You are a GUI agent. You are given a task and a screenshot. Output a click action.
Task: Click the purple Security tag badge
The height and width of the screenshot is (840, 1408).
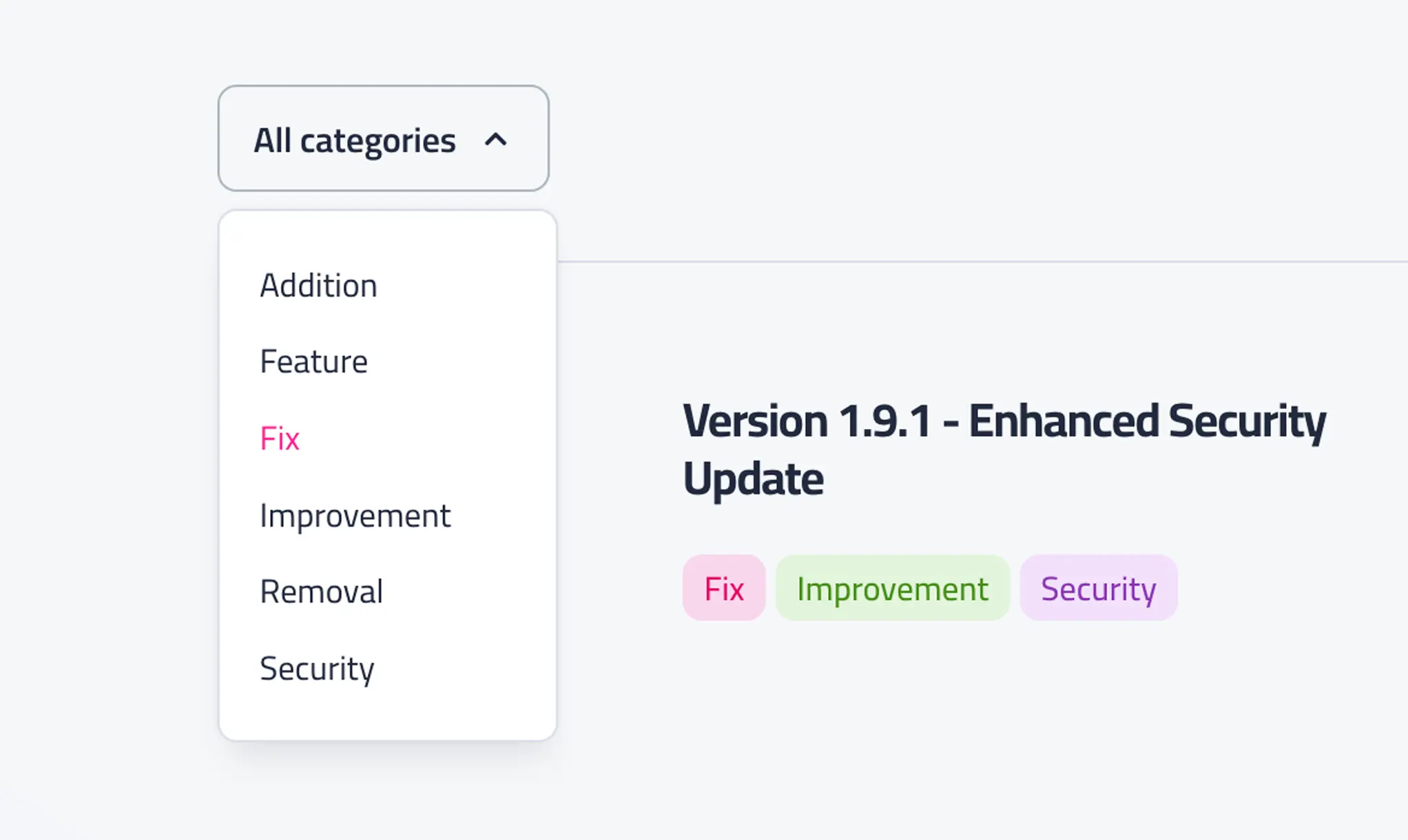1098,589
